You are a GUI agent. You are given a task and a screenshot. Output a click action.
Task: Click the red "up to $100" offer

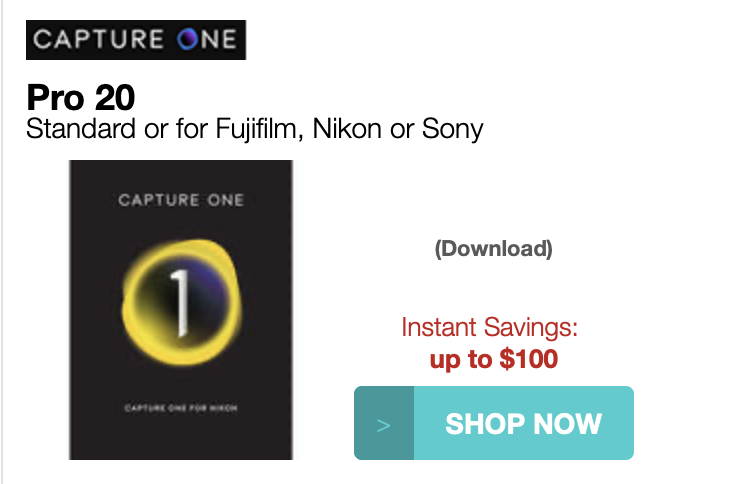pos(493,358)
